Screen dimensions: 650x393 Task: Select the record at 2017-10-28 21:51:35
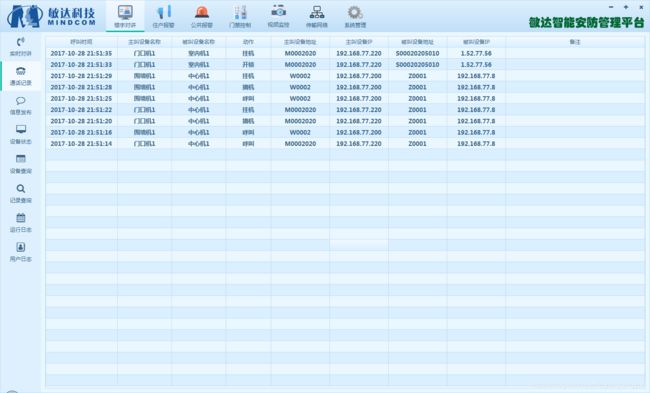(x=345, y=53)
